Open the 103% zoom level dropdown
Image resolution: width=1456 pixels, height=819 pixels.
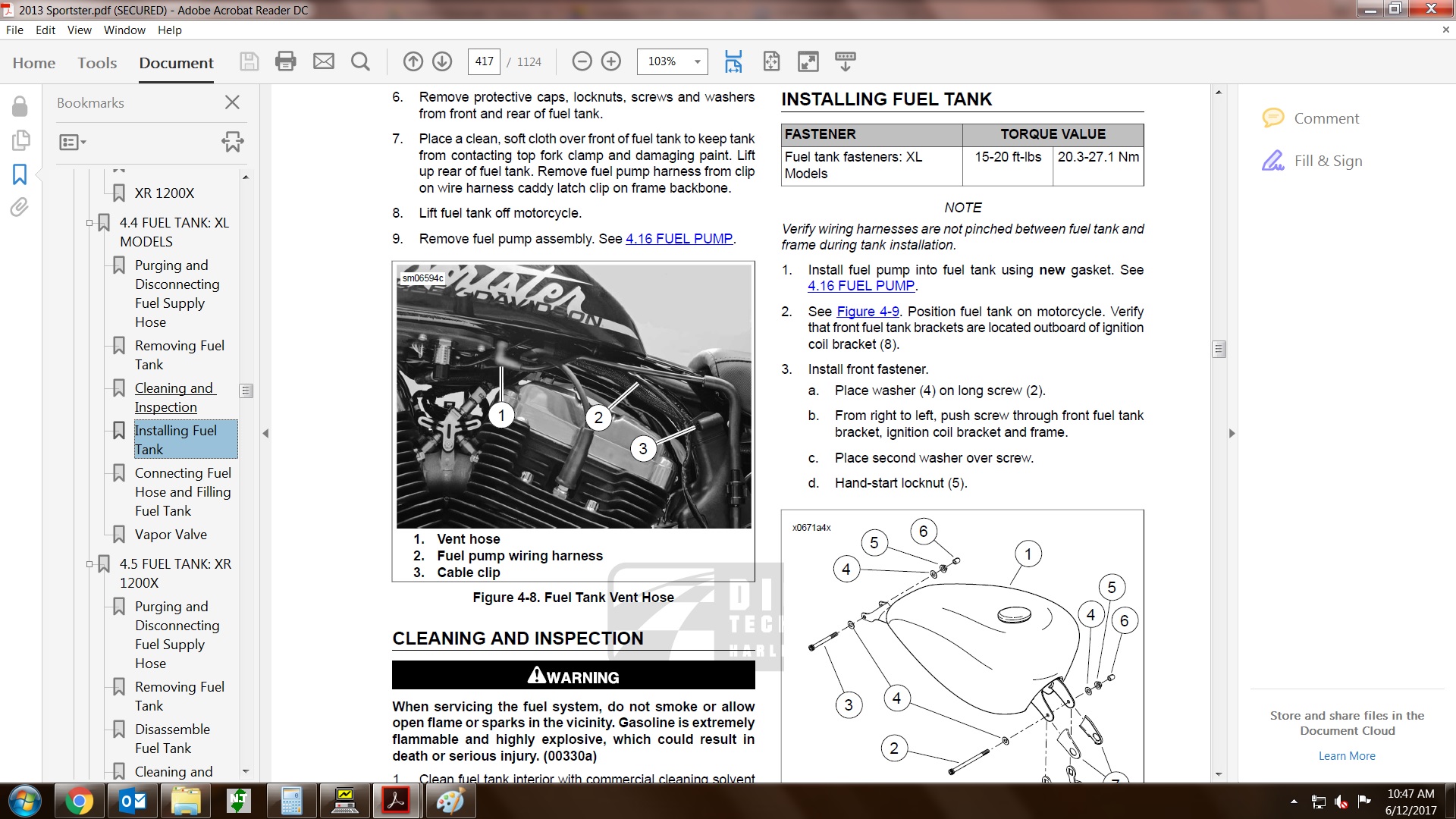point(697,61)
